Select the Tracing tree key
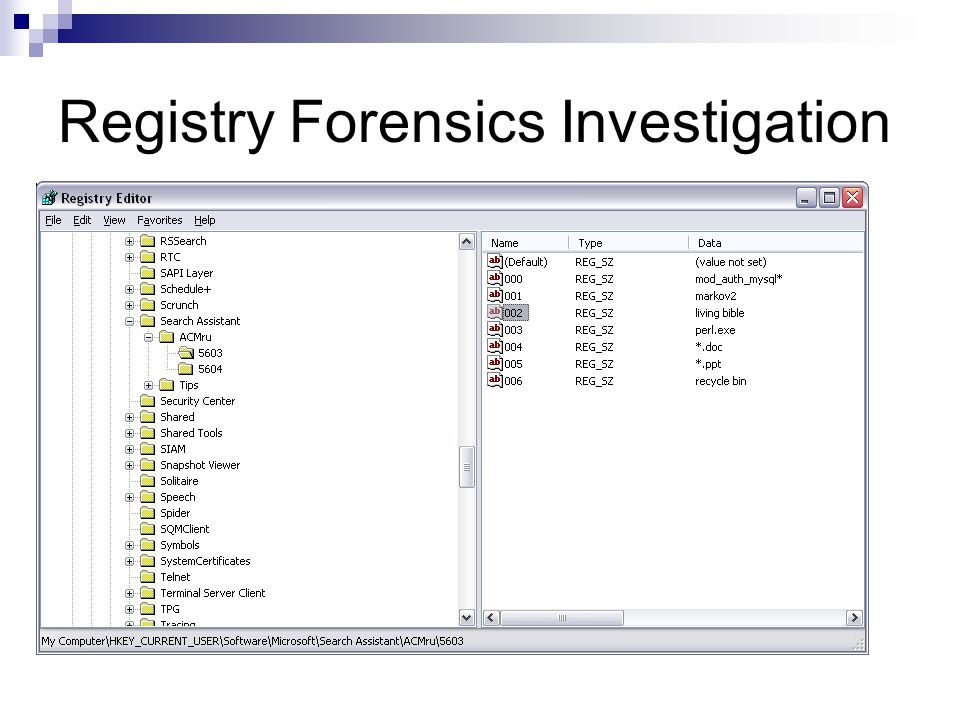Viewport: 960px width, 720px height. [x=178, y=623]
